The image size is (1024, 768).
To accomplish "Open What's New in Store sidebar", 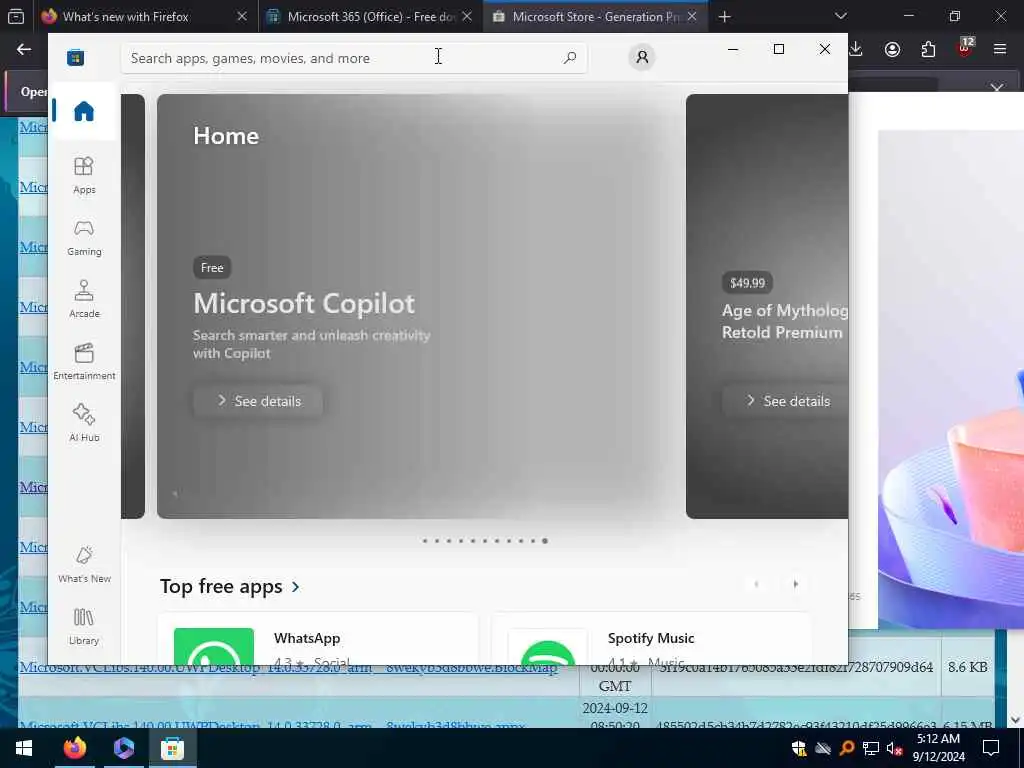I will [84, 564].
